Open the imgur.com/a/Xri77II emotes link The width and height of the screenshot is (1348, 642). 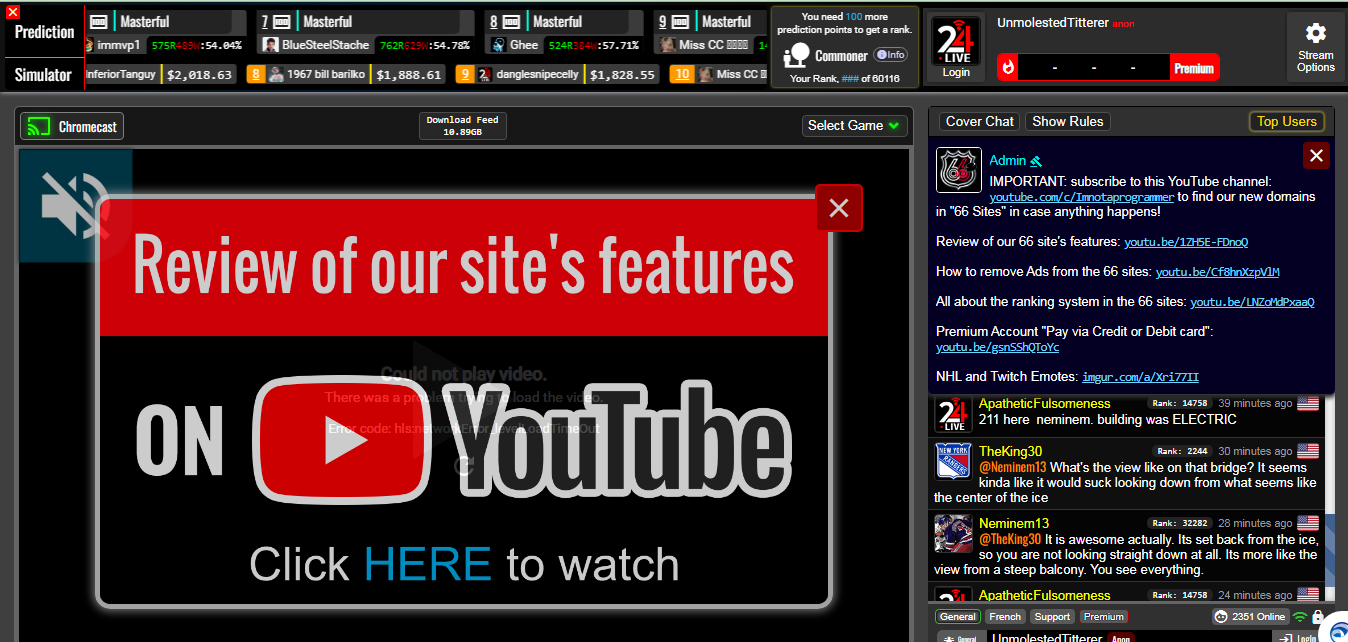[1141, 377]
